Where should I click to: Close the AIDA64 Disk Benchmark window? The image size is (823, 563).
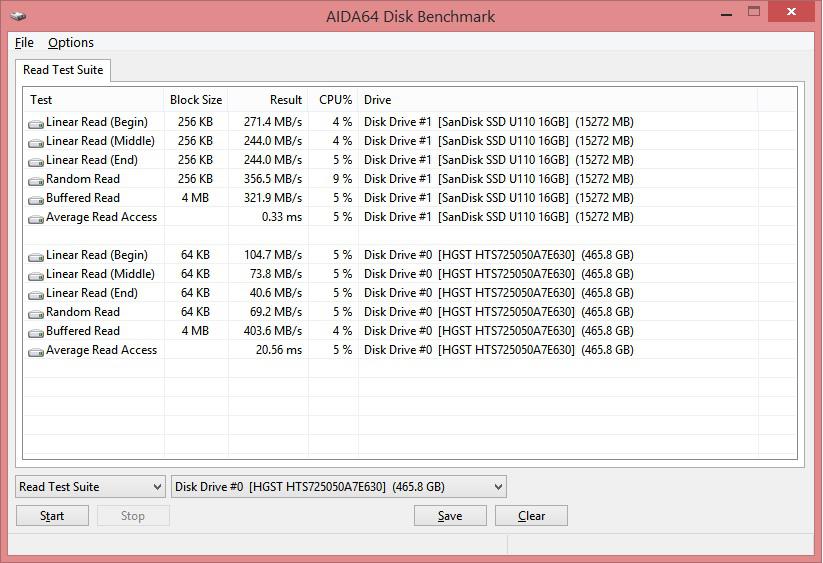(792, 12)
